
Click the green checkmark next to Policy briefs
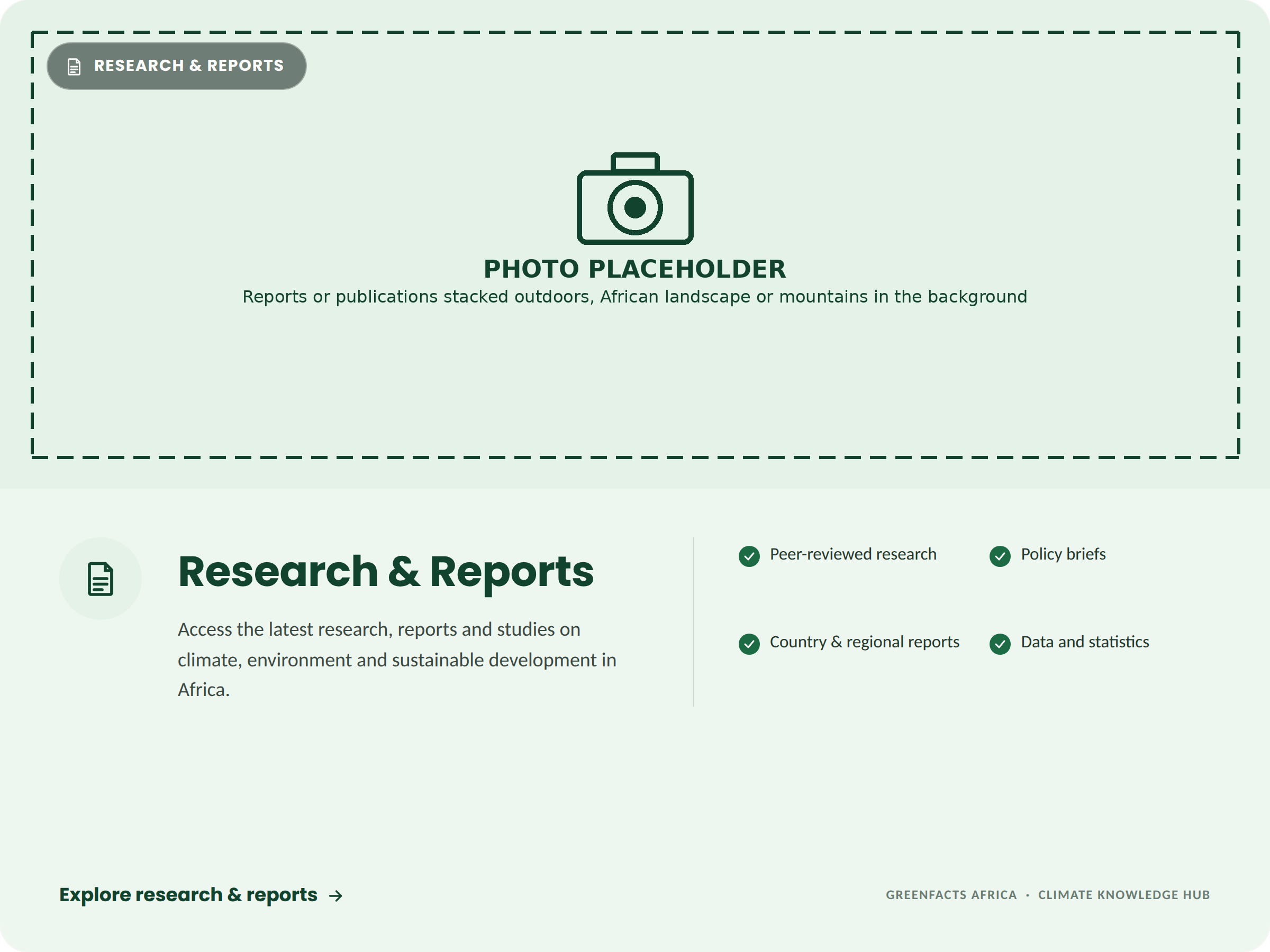(x=1000, y=556)
